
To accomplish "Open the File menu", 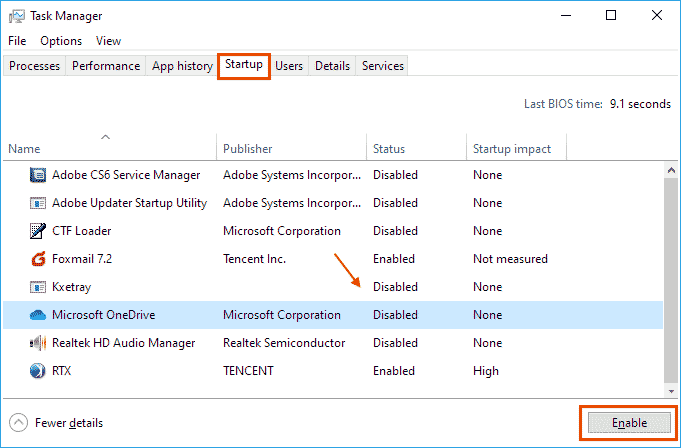I will (17, 41).
